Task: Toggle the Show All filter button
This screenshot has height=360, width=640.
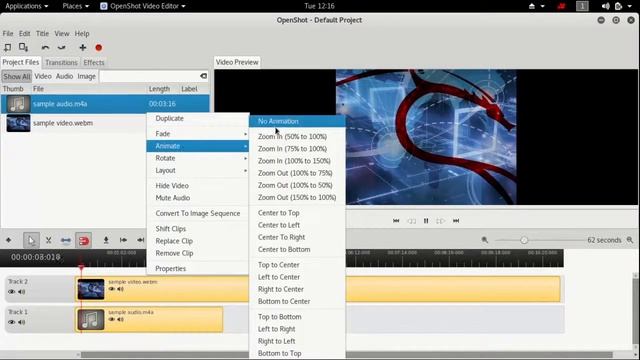Action: coord(16,76)
